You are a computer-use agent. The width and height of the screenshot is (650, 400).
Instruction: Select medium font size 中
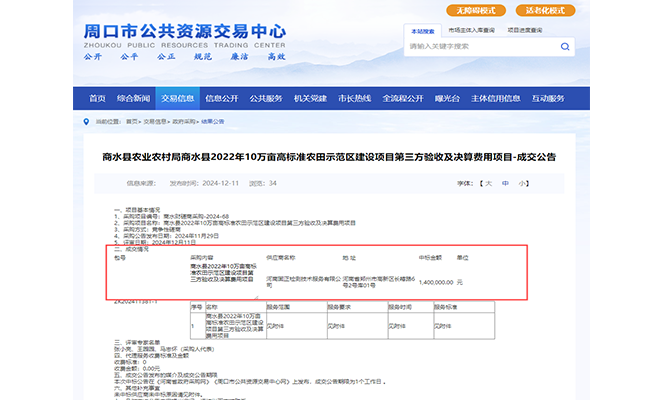pos(506,184)
